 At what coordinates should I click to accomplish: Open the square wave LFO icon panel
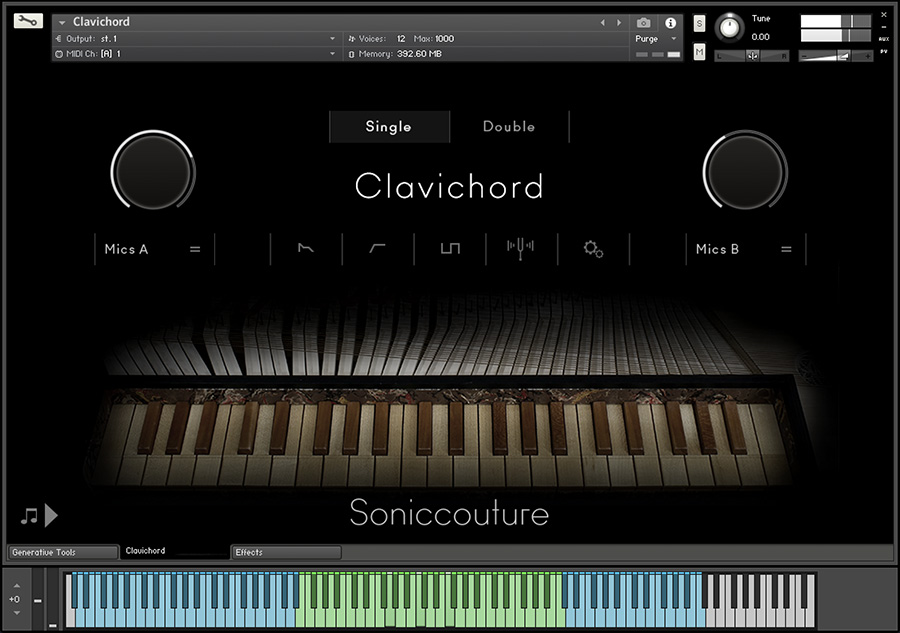point(450,248)
